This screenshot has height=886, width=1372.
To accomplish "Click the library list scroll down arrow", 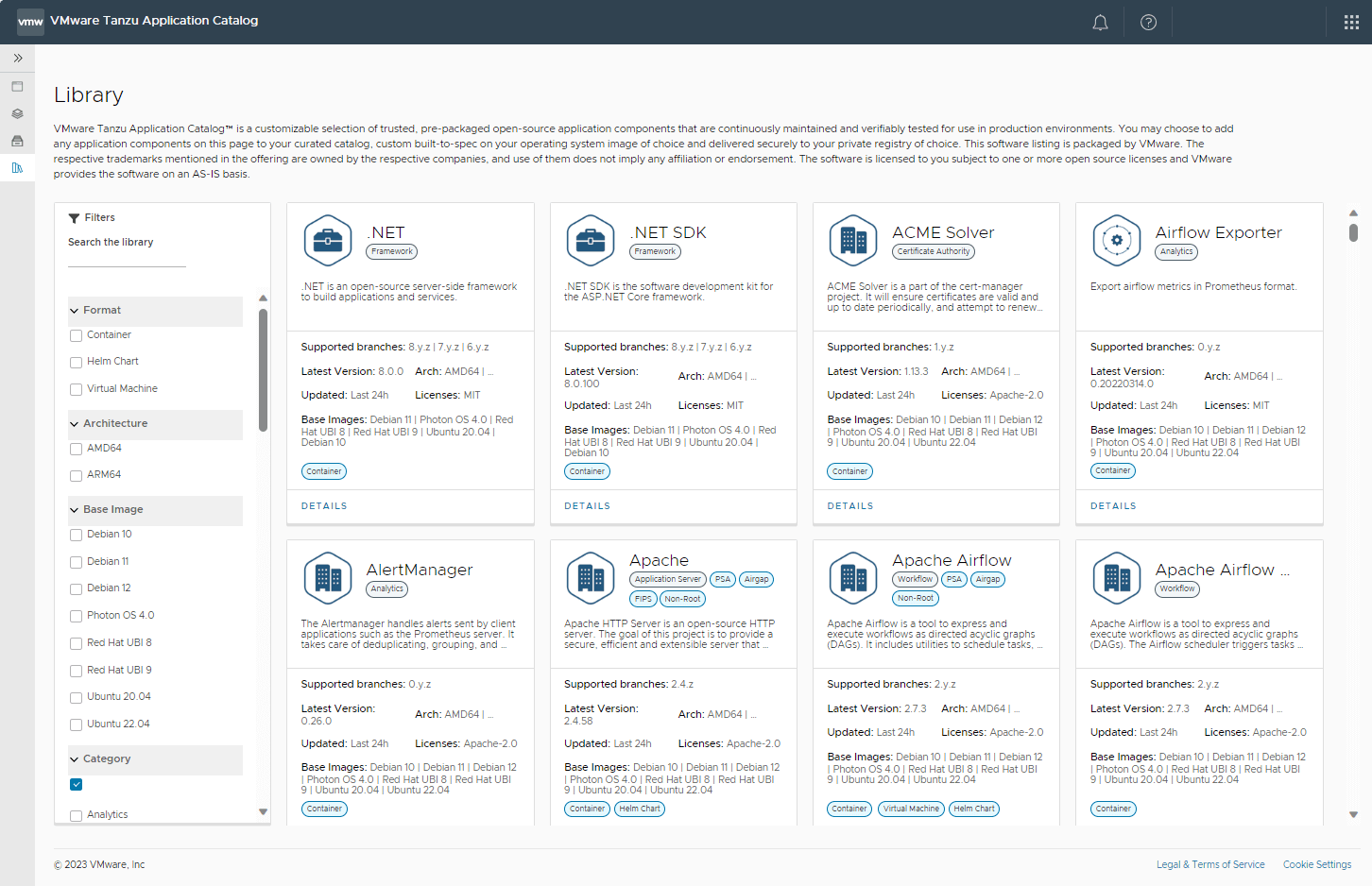I will pyautogui.click(x=1353, y=814).
